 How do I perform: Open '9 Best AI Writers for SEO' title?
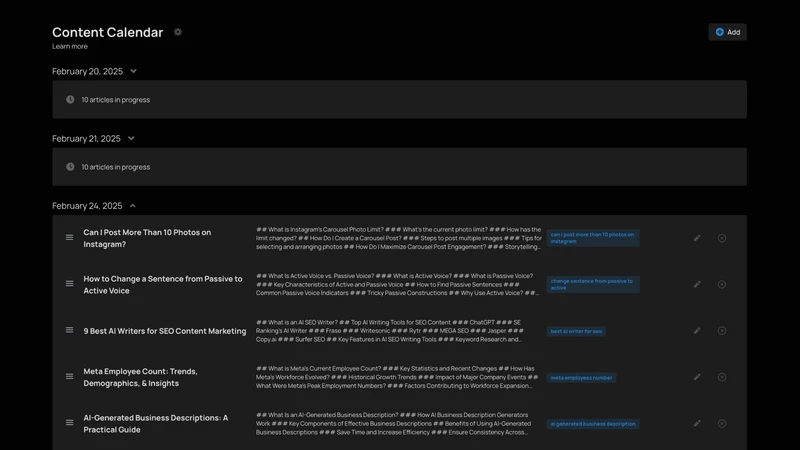165,331
